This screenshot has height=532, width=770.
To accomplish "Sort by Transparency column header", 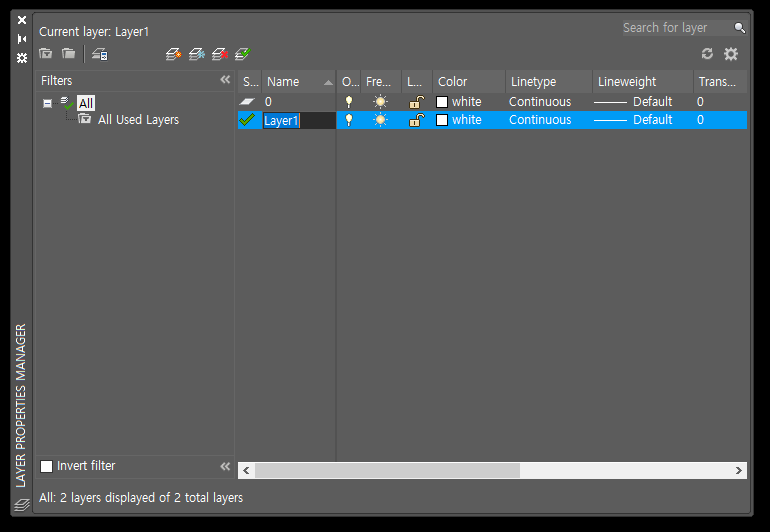I will pyautogui.click(x=720, y=82).
